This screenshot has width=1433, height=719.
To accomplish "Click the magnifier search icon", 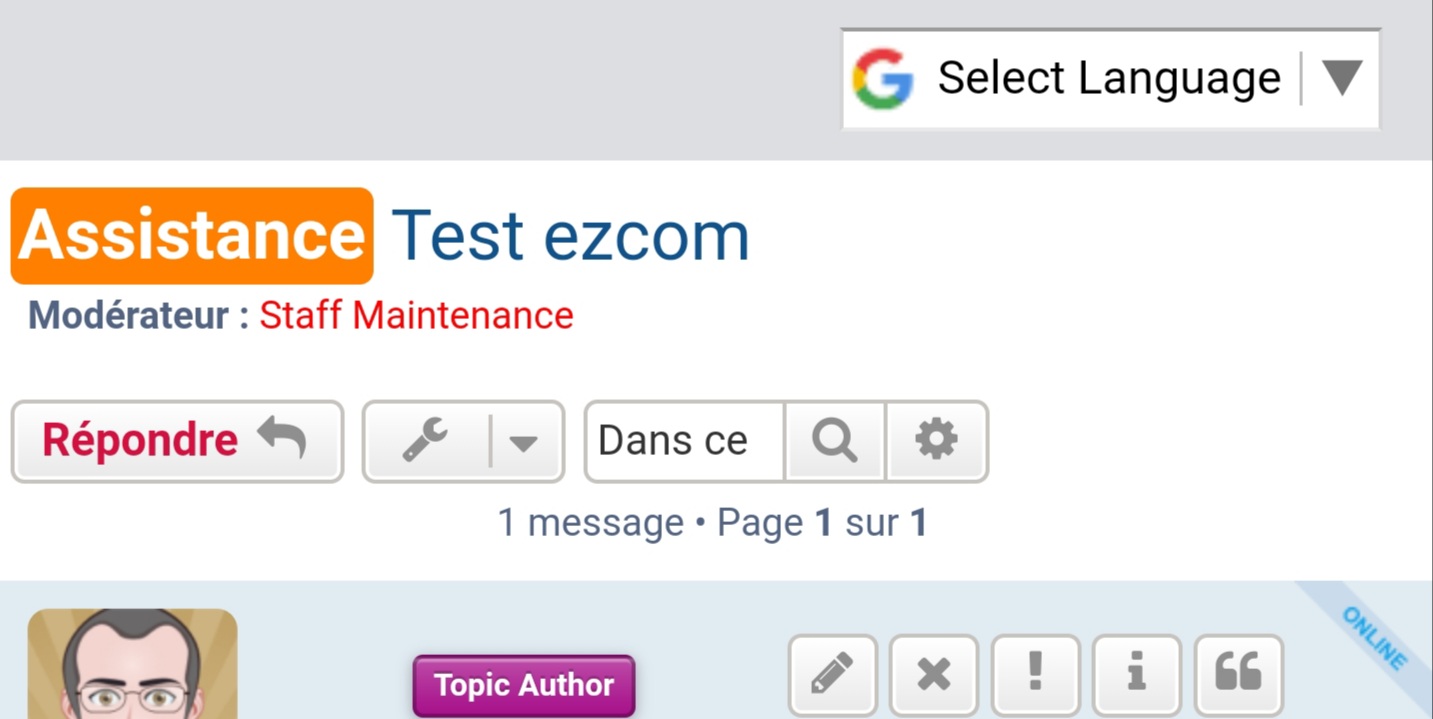I will click(835, 441).
